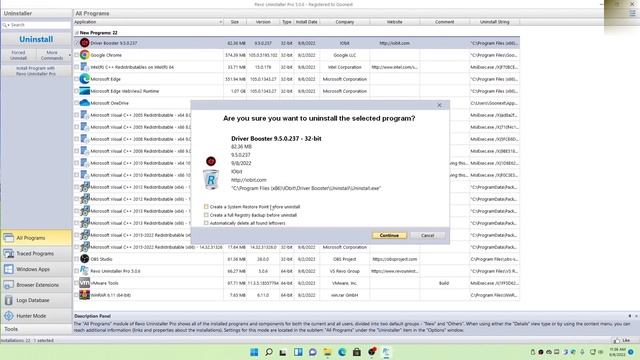Screen dimensions: 640x360
Task: Open the Tools section in sidebar
Action: 36,329
